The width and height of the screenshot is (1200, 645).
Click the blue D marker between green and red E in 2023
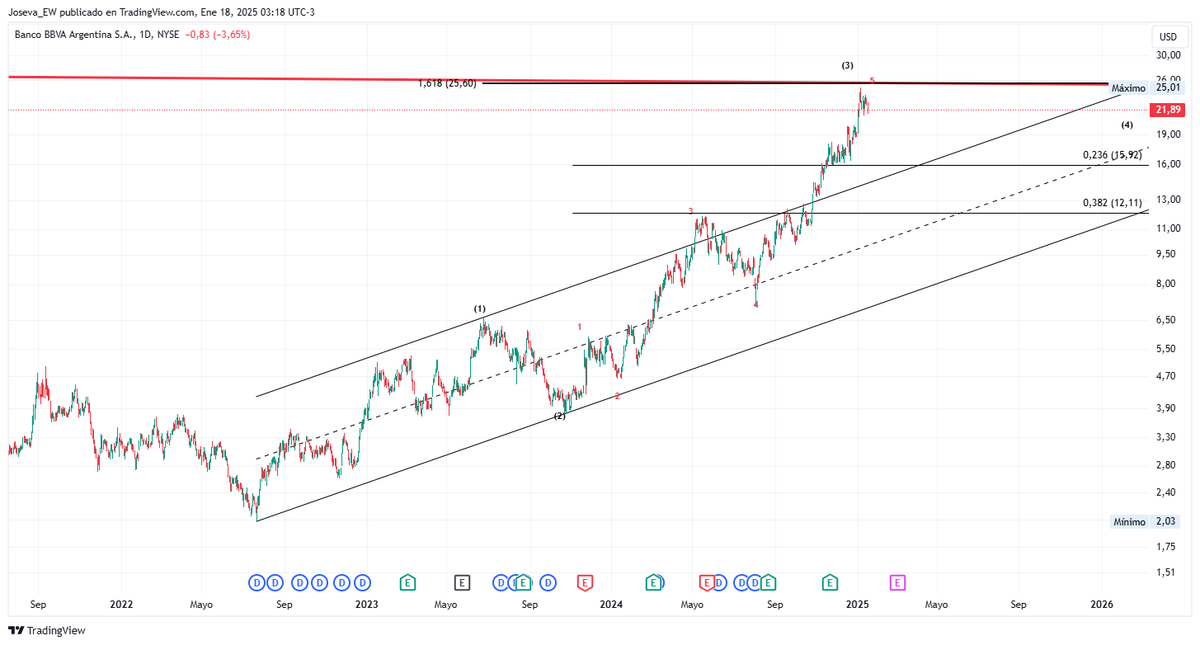548,582
